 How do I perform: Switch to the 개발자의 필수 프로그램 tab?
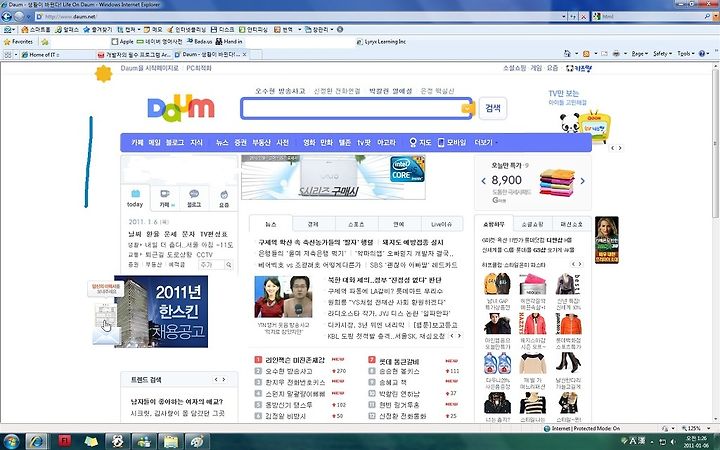click(x=135, y=55)
